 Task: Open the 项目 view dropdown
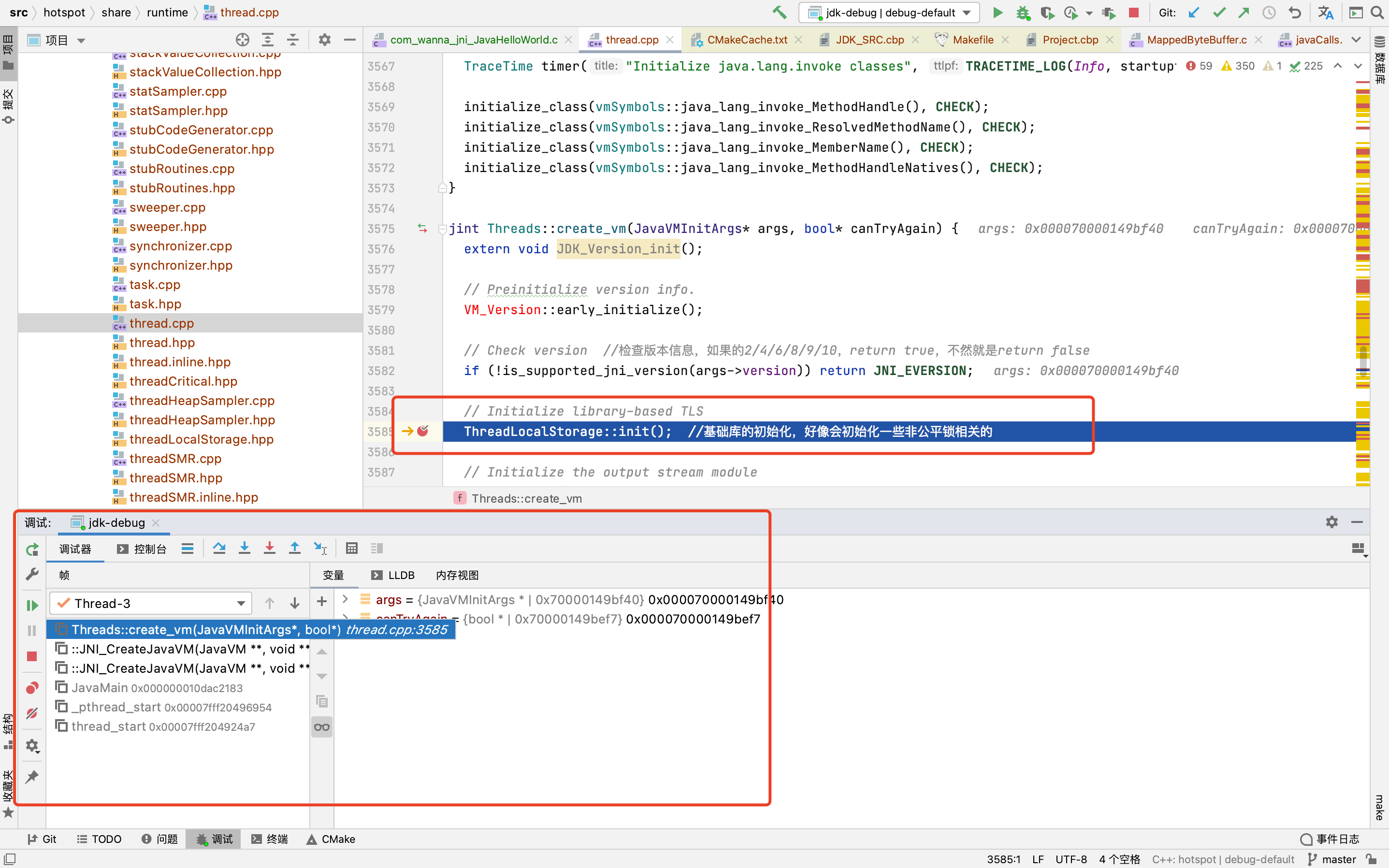click(x=81, y=41)
